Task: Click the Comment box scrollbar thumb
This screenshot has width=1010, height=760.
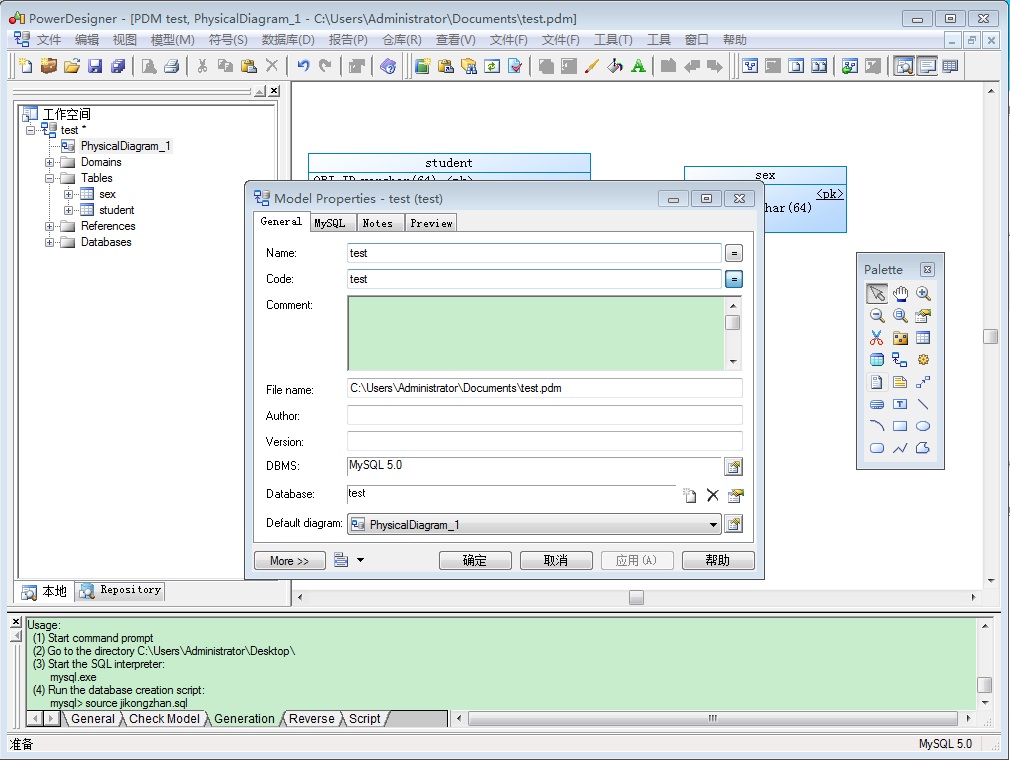Action: coord(732,322)
